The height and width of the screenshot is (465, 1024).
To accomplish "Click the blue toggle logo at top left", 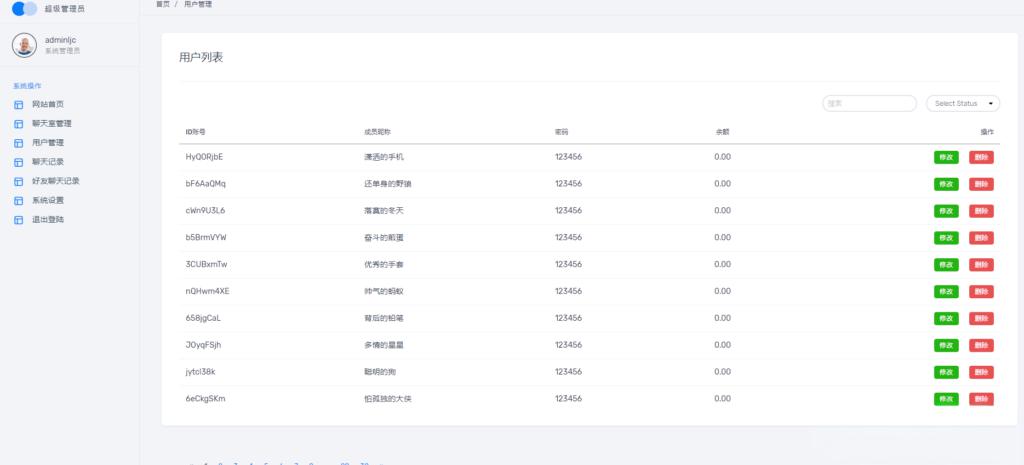I will [25, 8].
